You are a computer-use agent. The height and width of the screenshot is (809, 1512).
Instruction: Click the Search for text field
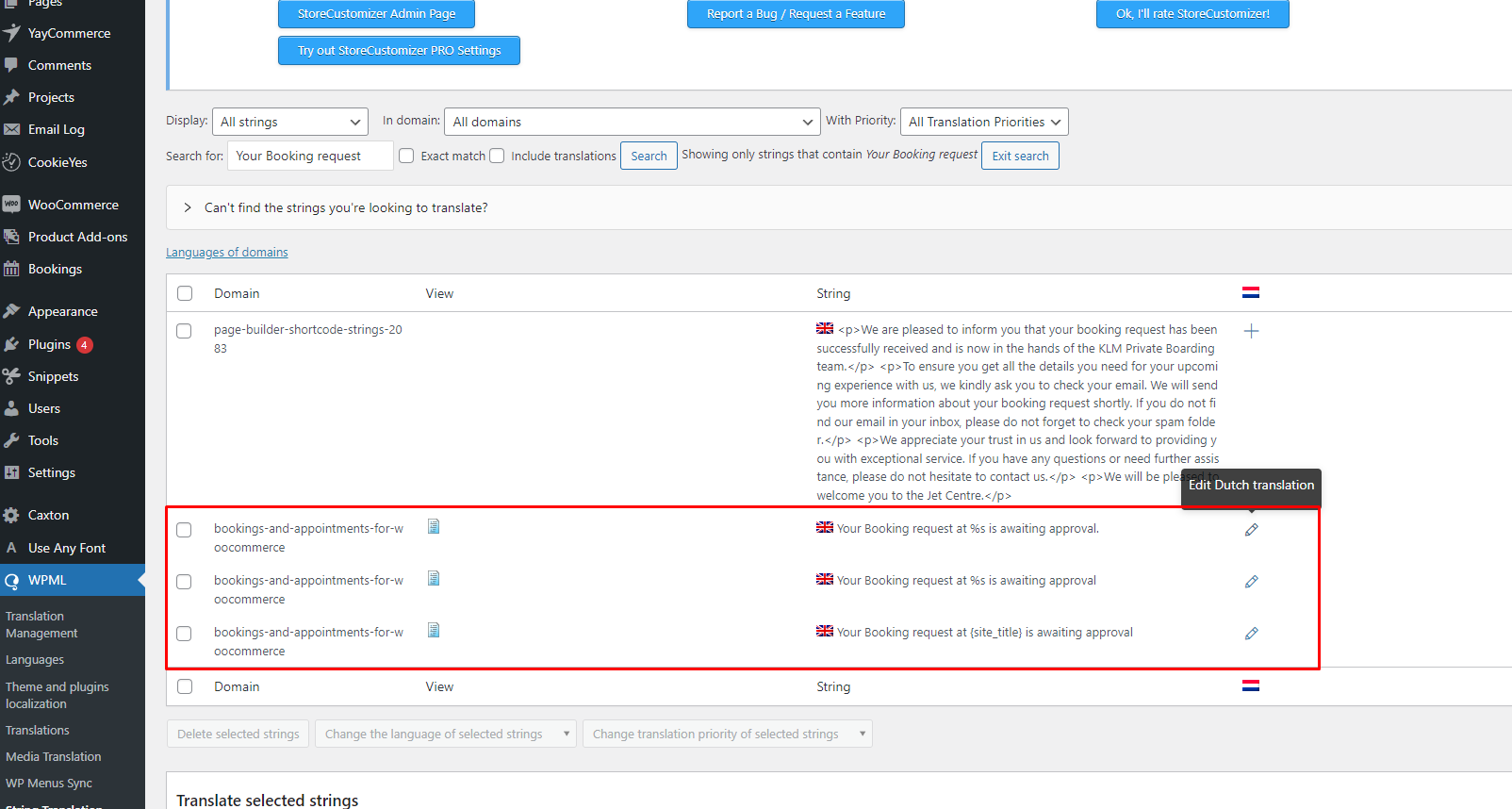pos(310,156)
